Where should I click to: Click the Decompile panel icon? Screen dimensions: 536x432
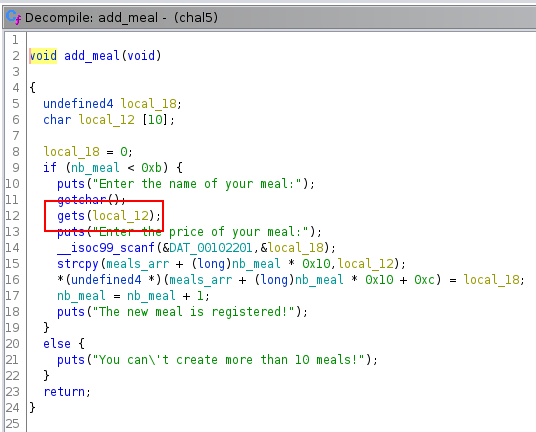coord(13,17)
